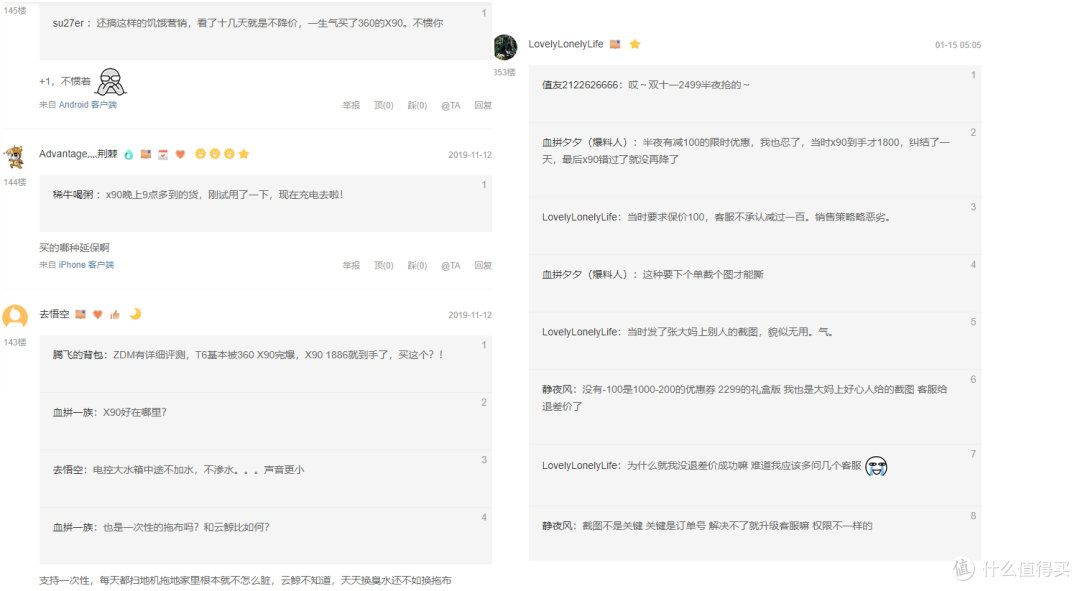Click the quote '去悟空：电控大水箱中途不加水'
This screenshot has height=591, width=1080.
point(178,469)
